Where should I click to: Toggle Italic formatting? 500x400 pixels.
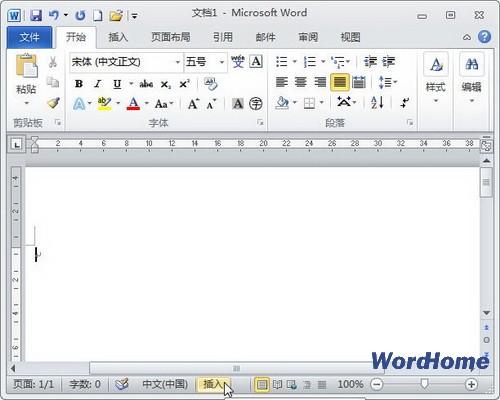point(98,84)
